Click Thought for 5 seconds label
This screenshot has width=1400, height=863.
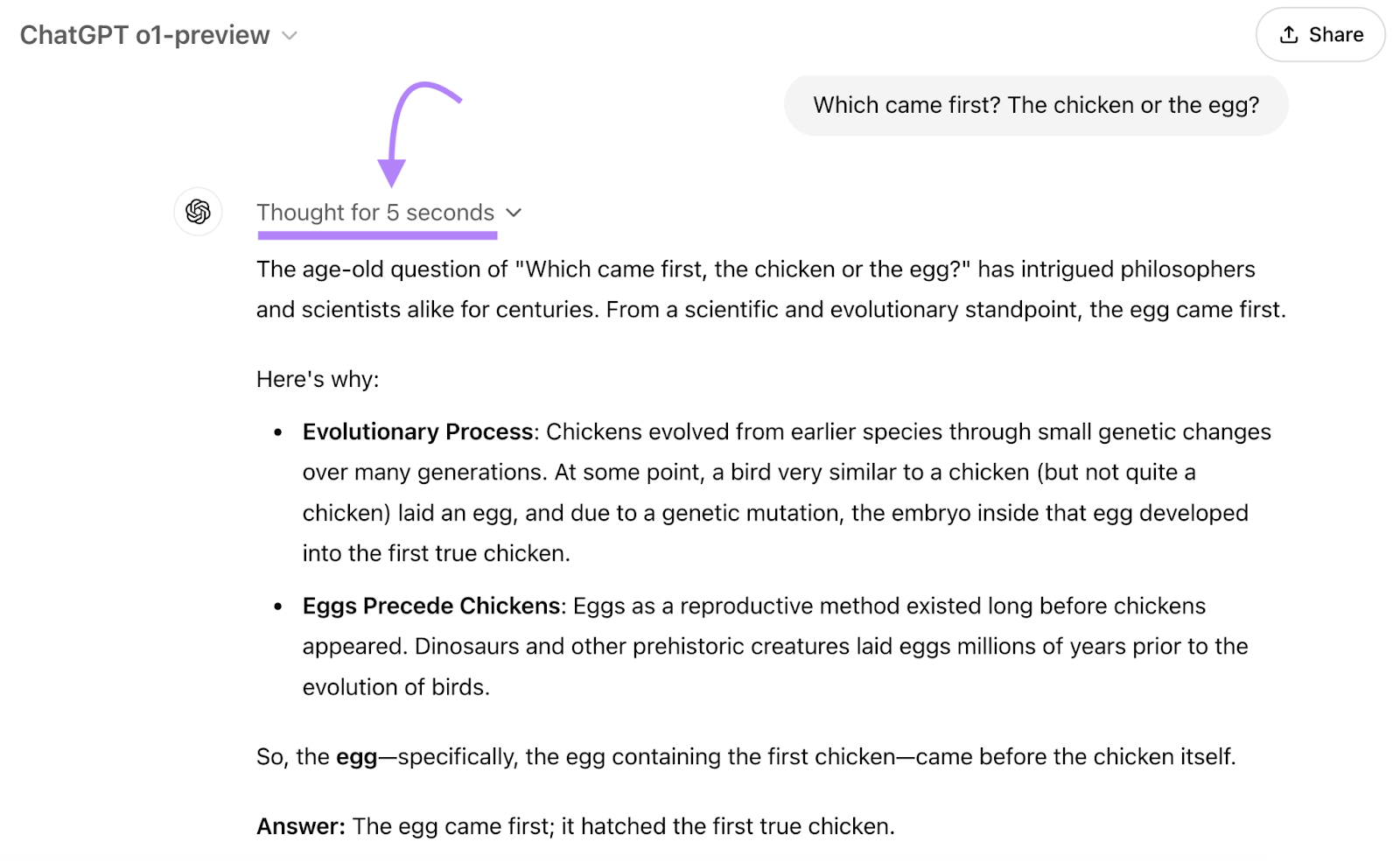374,212
